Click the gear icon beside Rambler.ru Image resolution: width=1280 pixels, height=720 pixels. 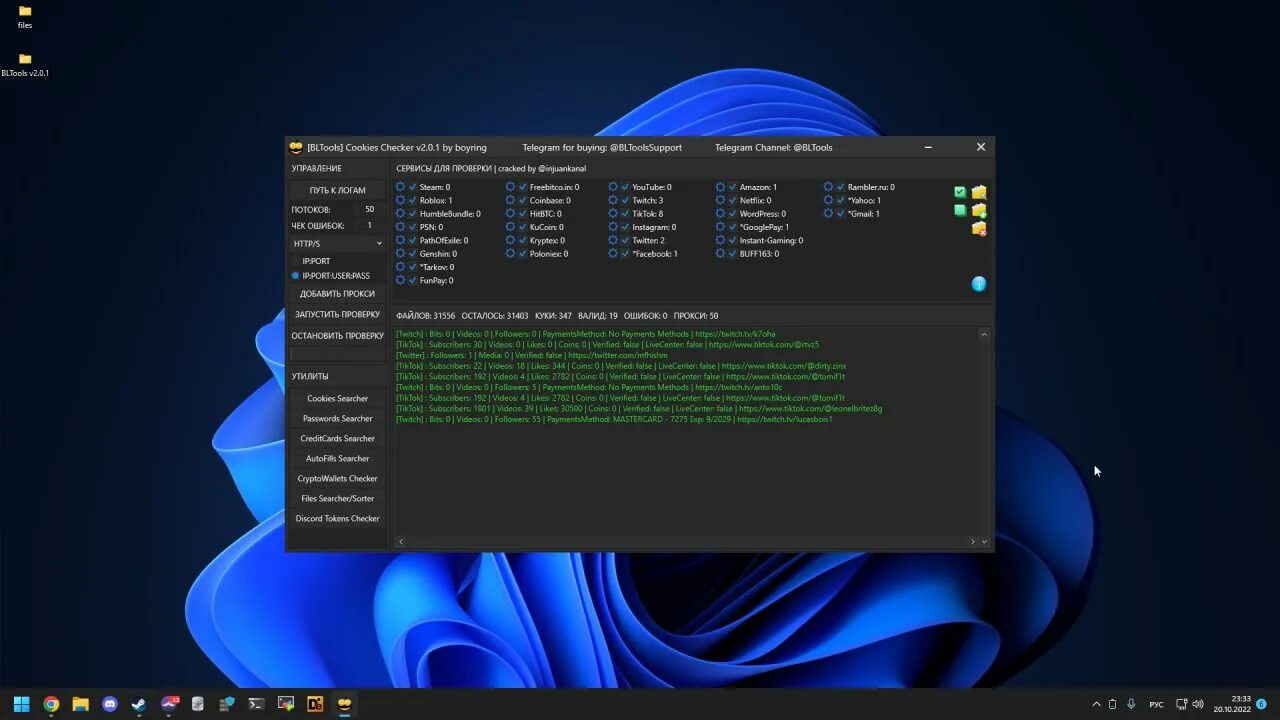[x=828, y=187]
